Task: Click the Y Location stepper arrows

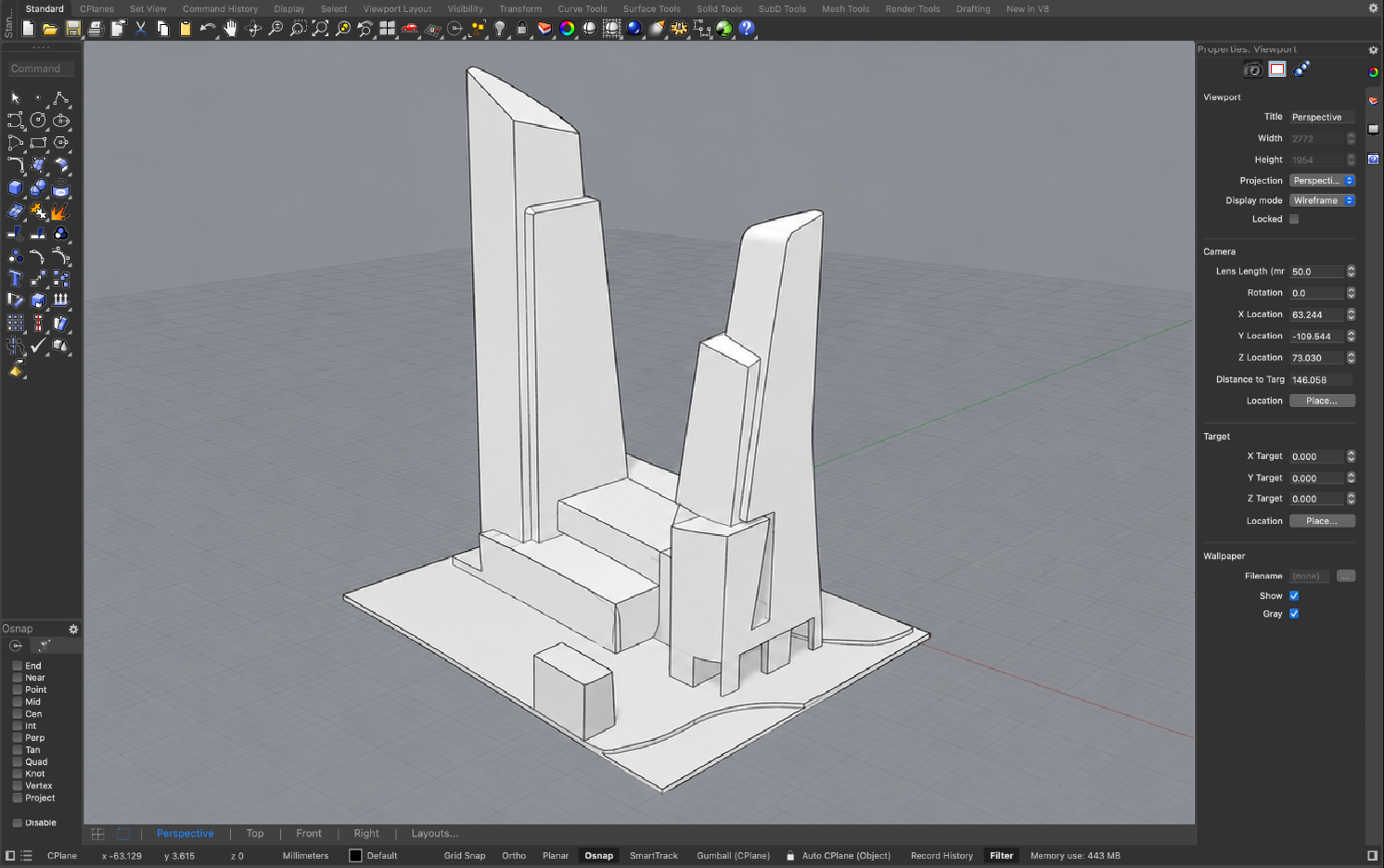Action: coord(1351,337)
